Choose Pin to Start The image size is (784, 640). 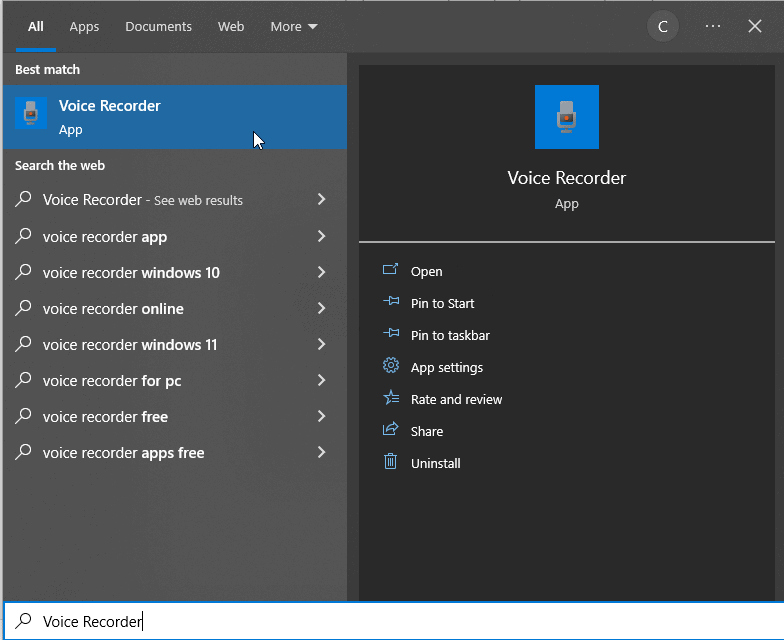pyautogui.click(x=442, y=304)
